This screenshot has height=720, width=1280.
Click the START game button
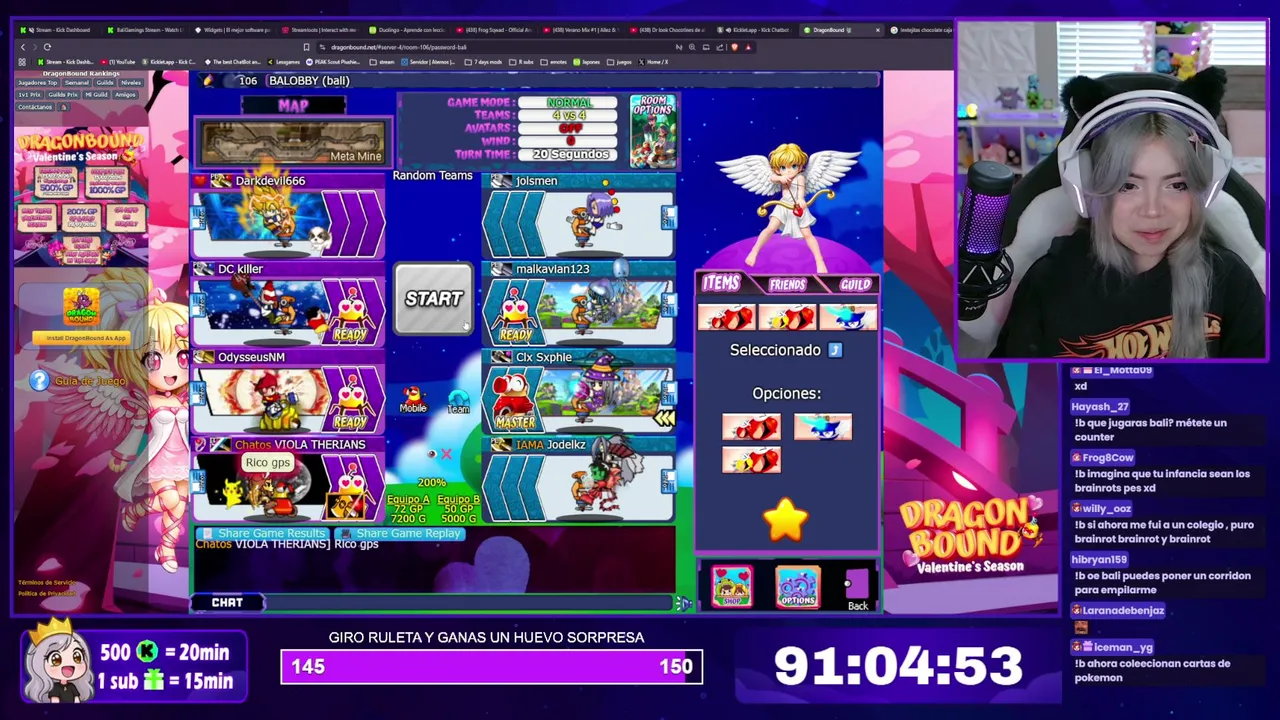(433, 299)
